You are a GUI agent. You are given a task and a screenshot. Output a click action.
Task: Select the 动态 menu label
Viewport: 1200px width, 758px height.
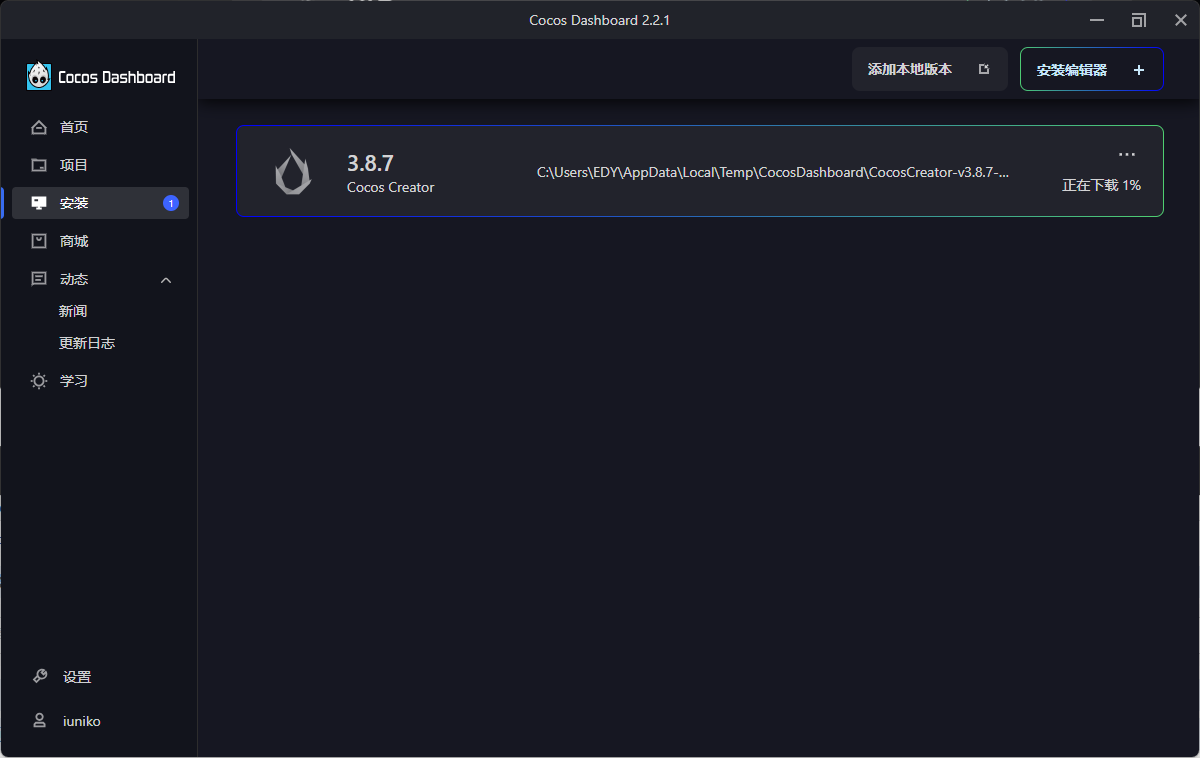pos(74,279)
